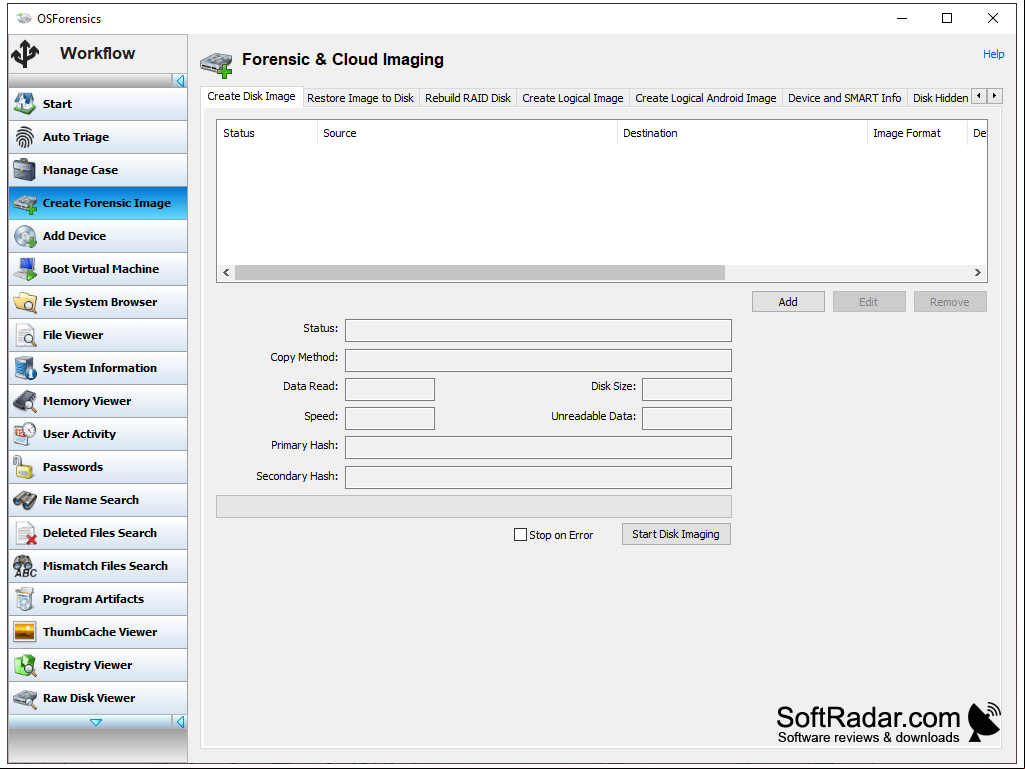
Task: Open the Restore Image to Disk tab
Action: pos(360,98)
